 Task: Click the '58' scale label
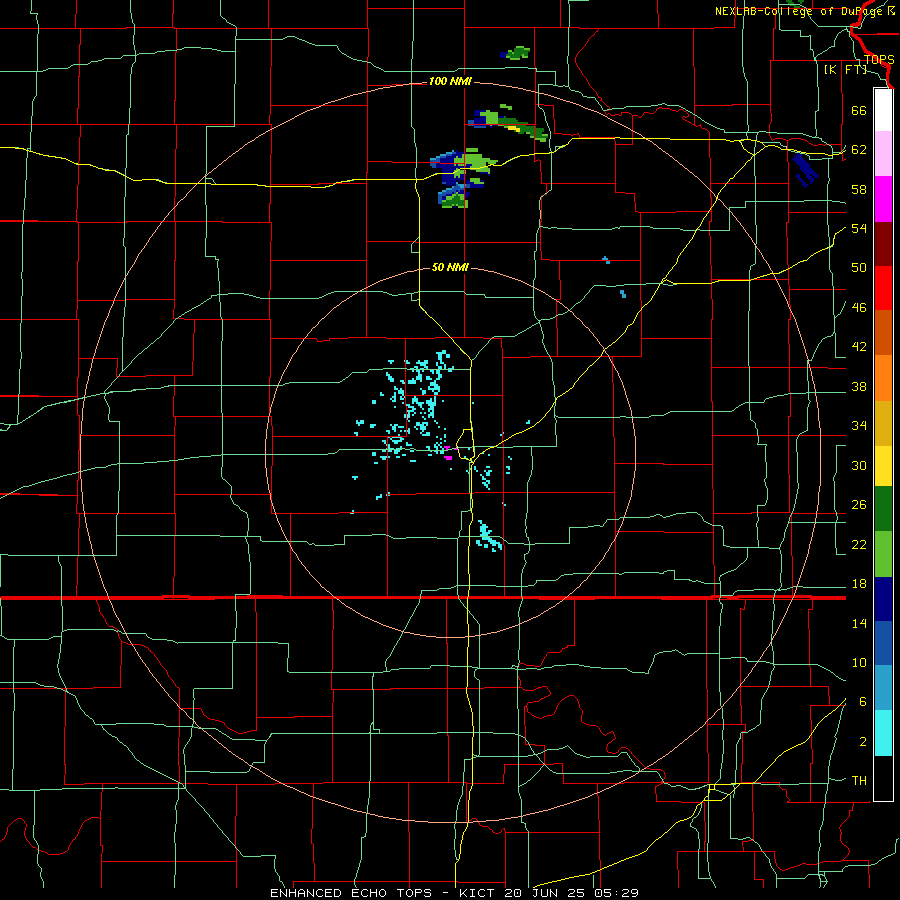859,189
